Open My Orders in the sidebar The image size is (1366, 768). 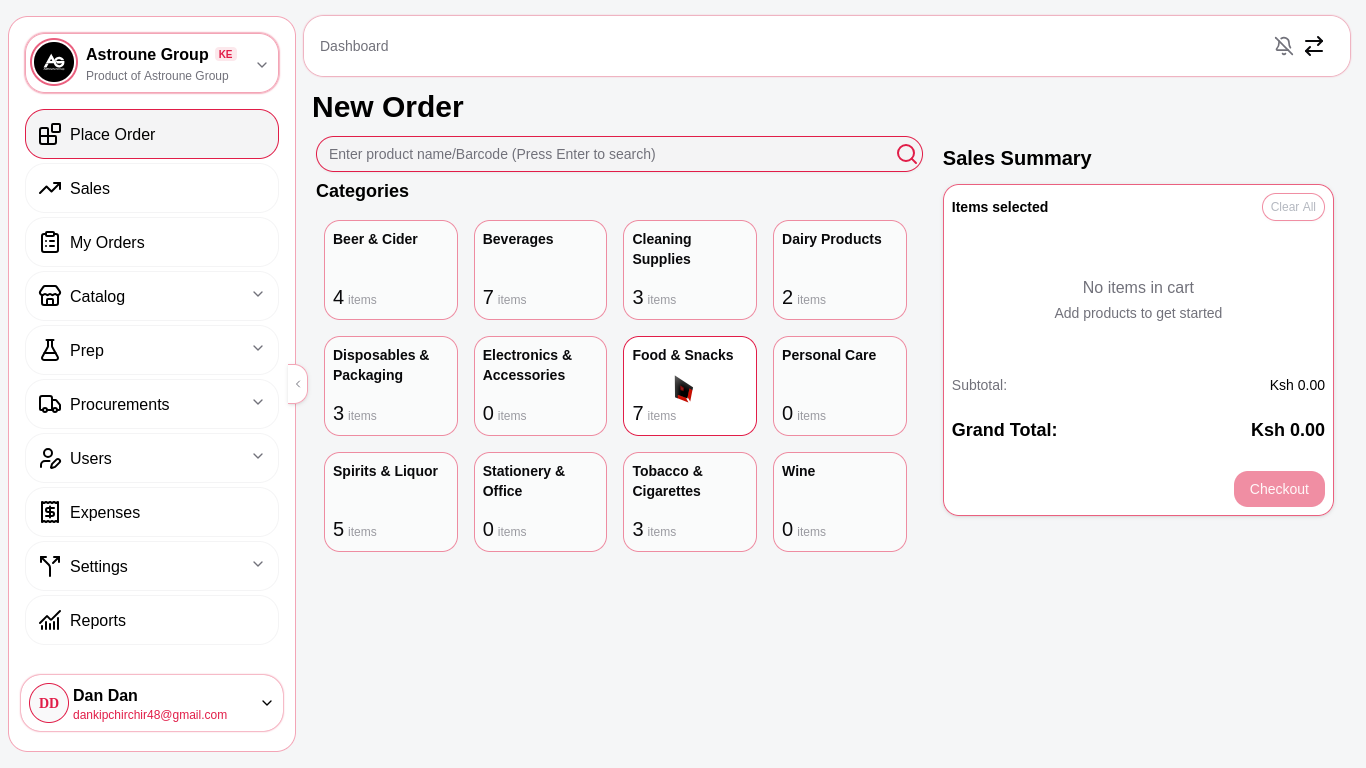(152, 242)
